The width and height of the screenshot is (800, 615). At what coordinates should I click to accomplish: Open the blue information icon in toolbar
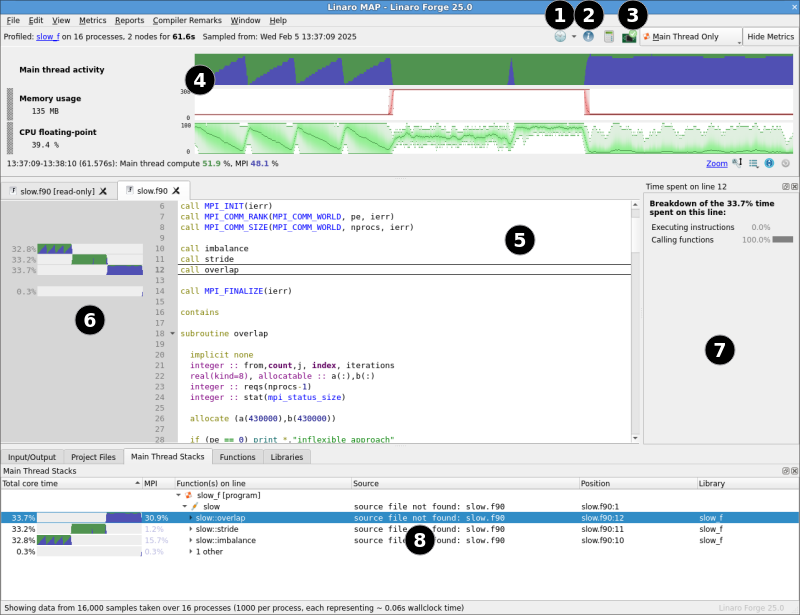pyautogui.click(x=588, y=37)
